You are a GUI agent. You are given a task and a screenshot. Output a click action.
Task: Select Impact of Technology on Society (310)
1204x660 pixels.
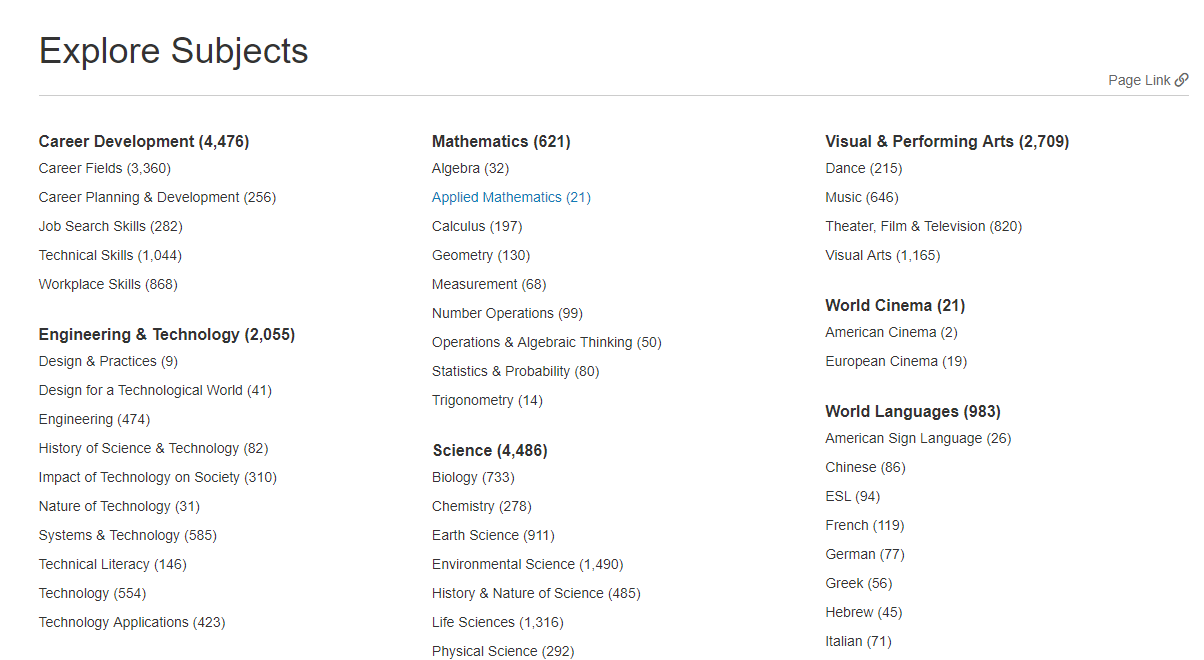click(x=158, y=477)
